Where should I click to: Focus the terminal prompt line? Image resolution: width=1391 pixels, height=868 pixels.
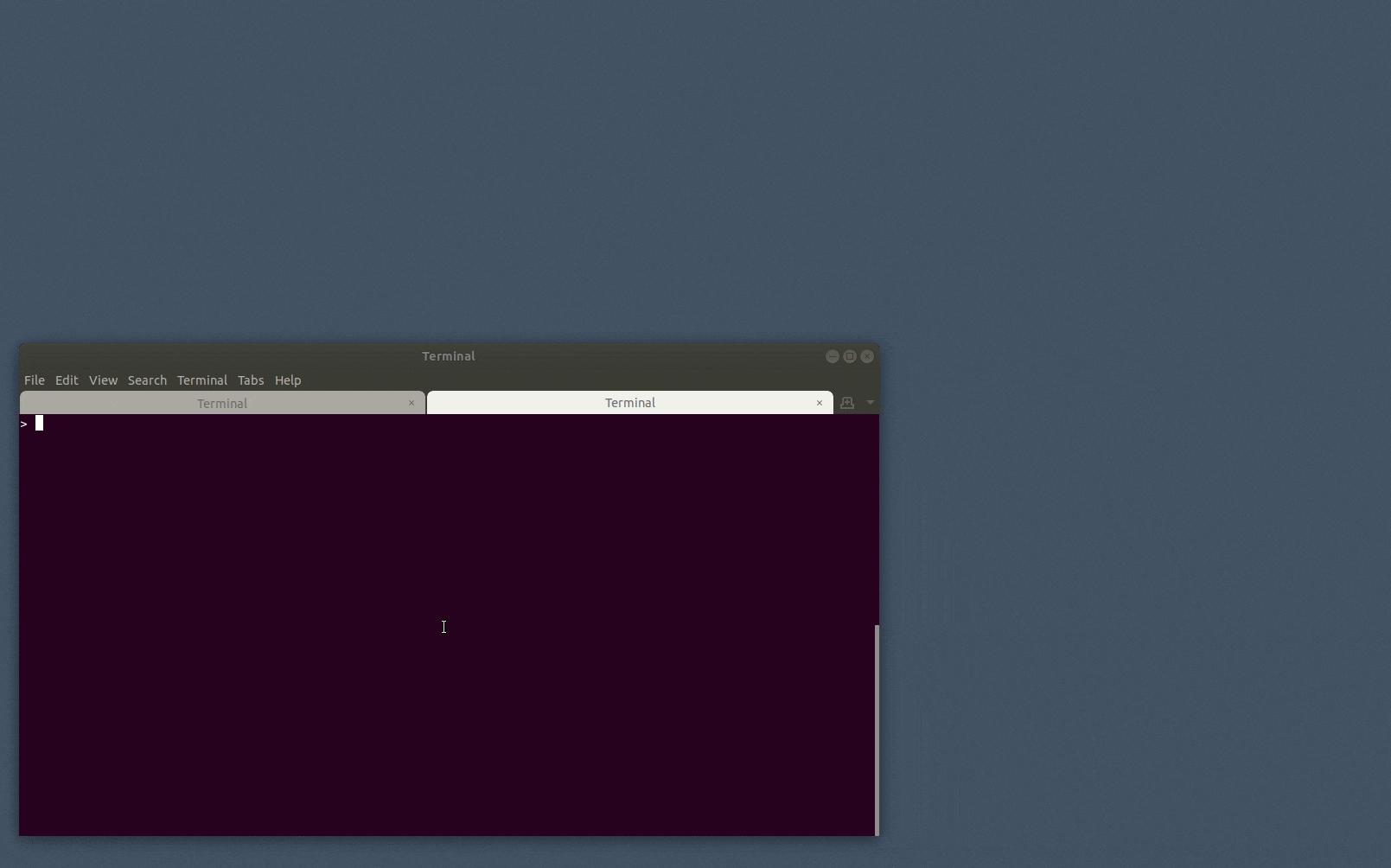(x=447, y=424)
